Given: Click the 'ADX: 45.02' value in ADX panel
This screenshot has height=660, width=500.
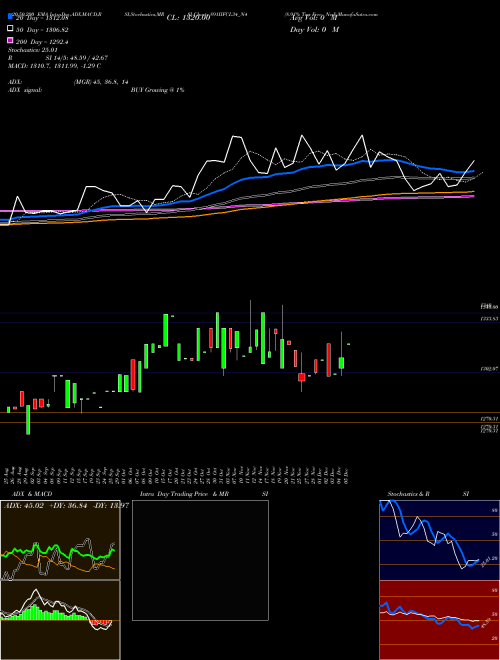Looking at the screenshot, I should [24, 506].
